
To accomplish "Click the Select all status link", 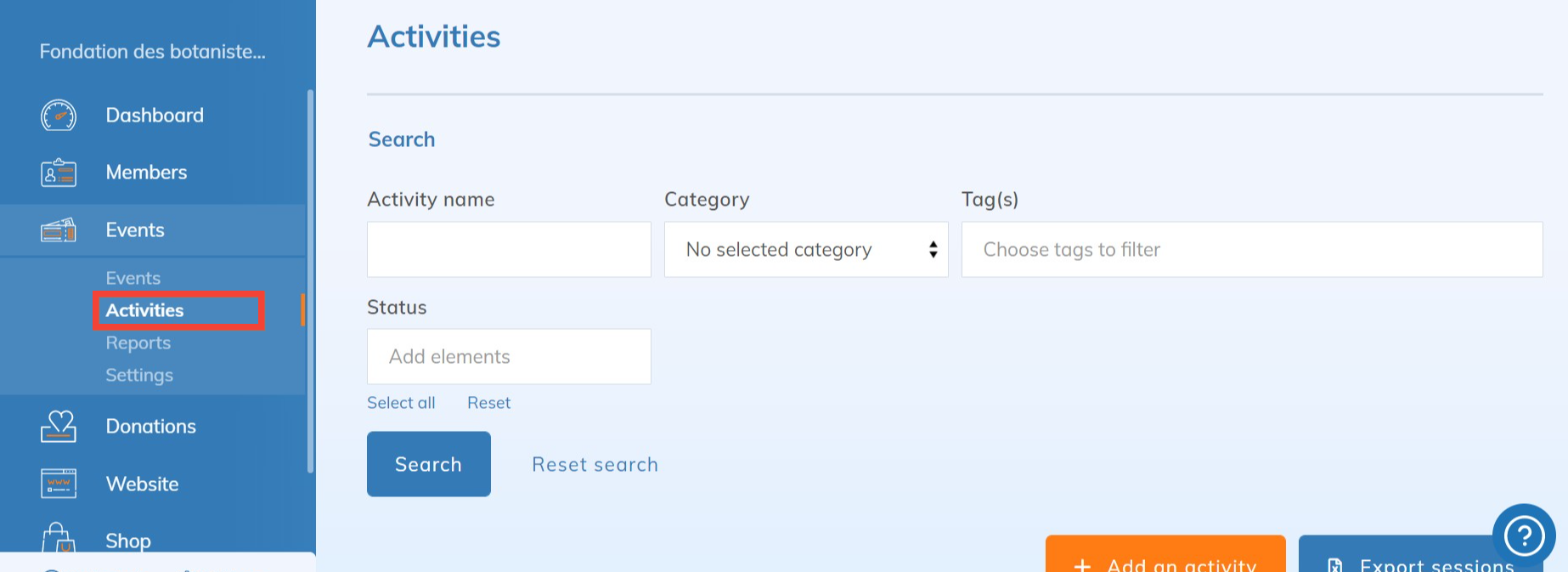I will 401,403.
